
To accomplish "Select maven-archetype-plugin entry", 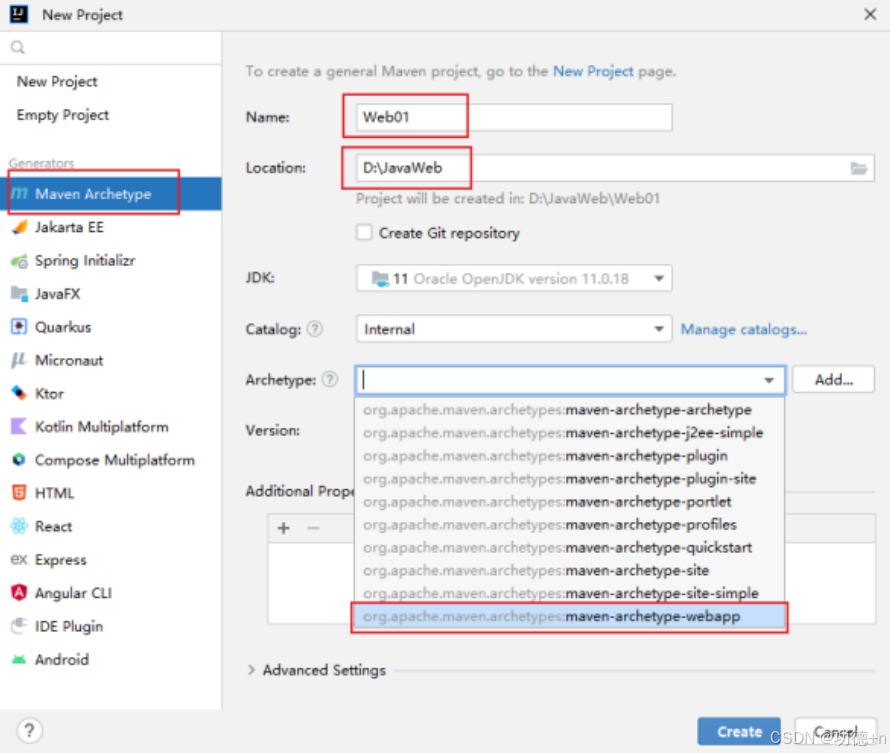I will pyautogui.click(x=569, y=456).
